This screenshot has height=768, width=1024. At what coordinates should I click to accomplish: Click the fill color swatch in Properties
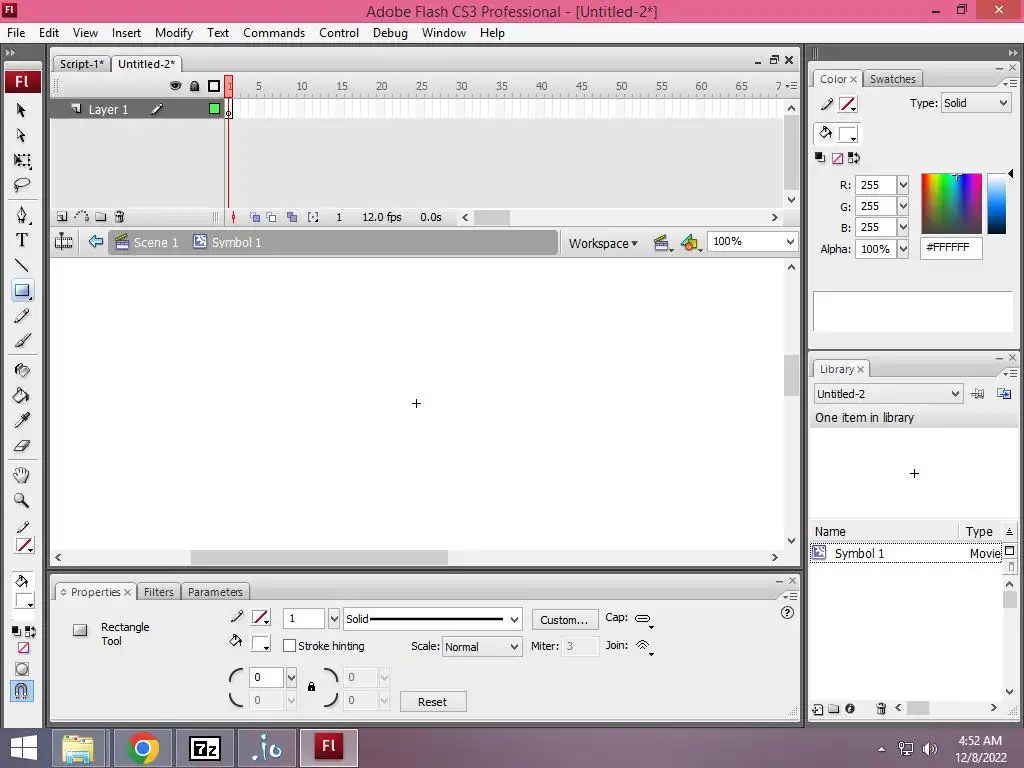pos(261,644)
